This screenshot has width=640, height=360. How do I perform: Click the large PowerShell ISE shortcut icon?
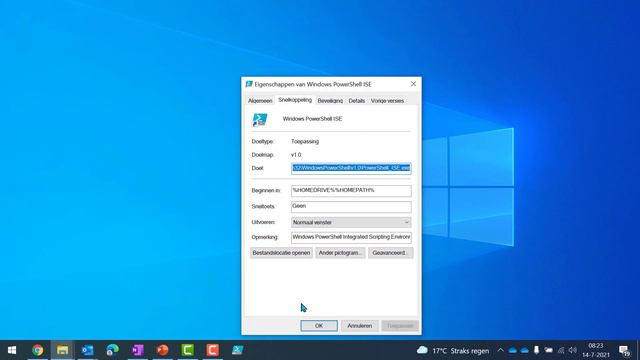coord(260,120)
